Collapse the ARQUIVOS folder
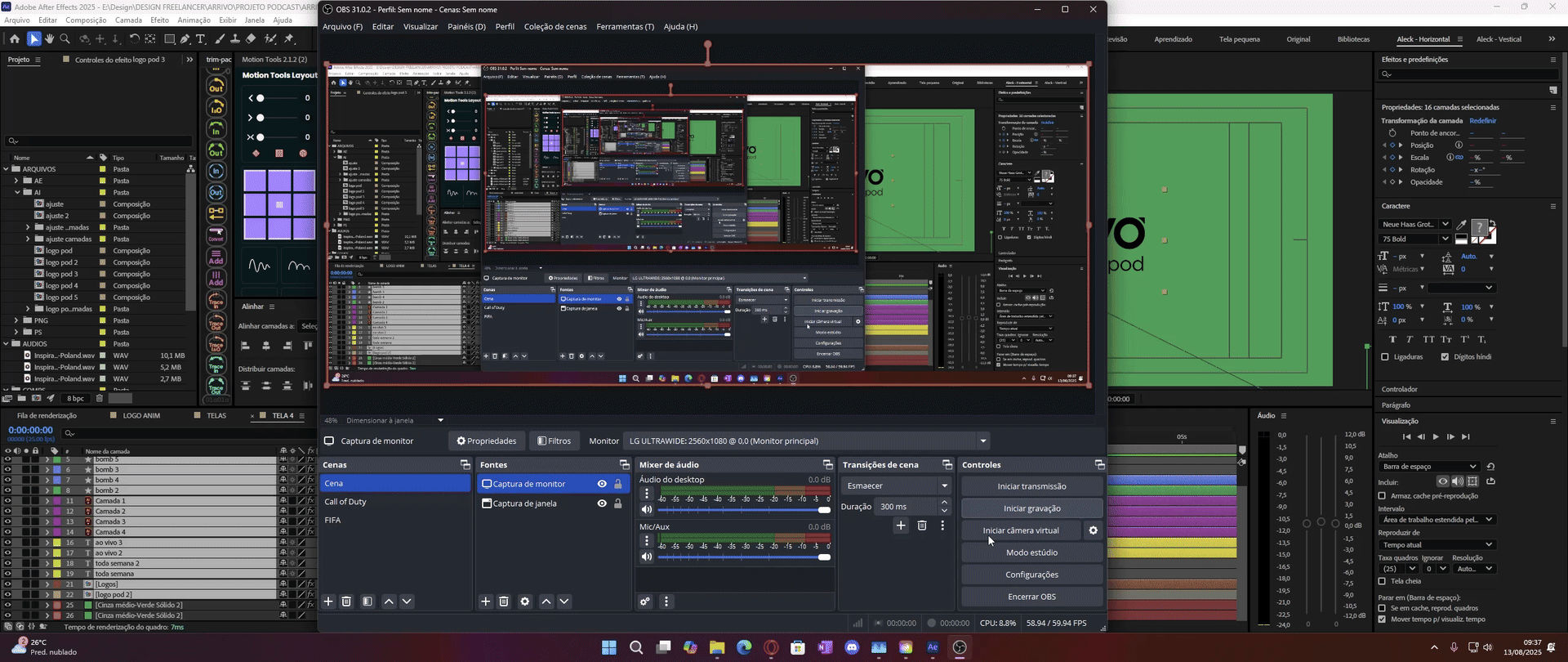The height and width of the screenshot is (662, 1568). tap(7, 169)
